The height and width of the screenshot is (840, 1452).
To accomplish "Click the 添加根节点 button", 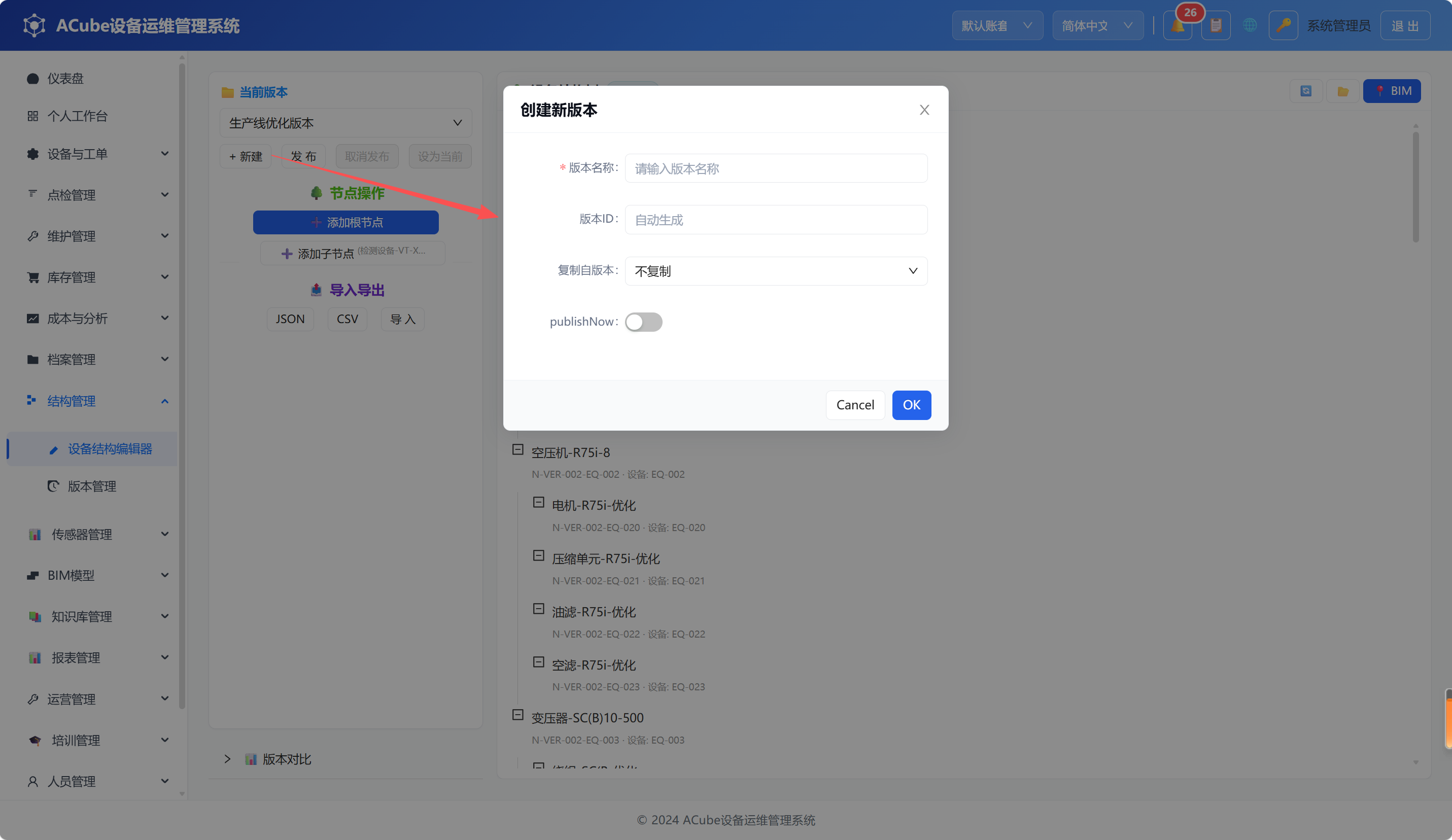I will (345, 222).
